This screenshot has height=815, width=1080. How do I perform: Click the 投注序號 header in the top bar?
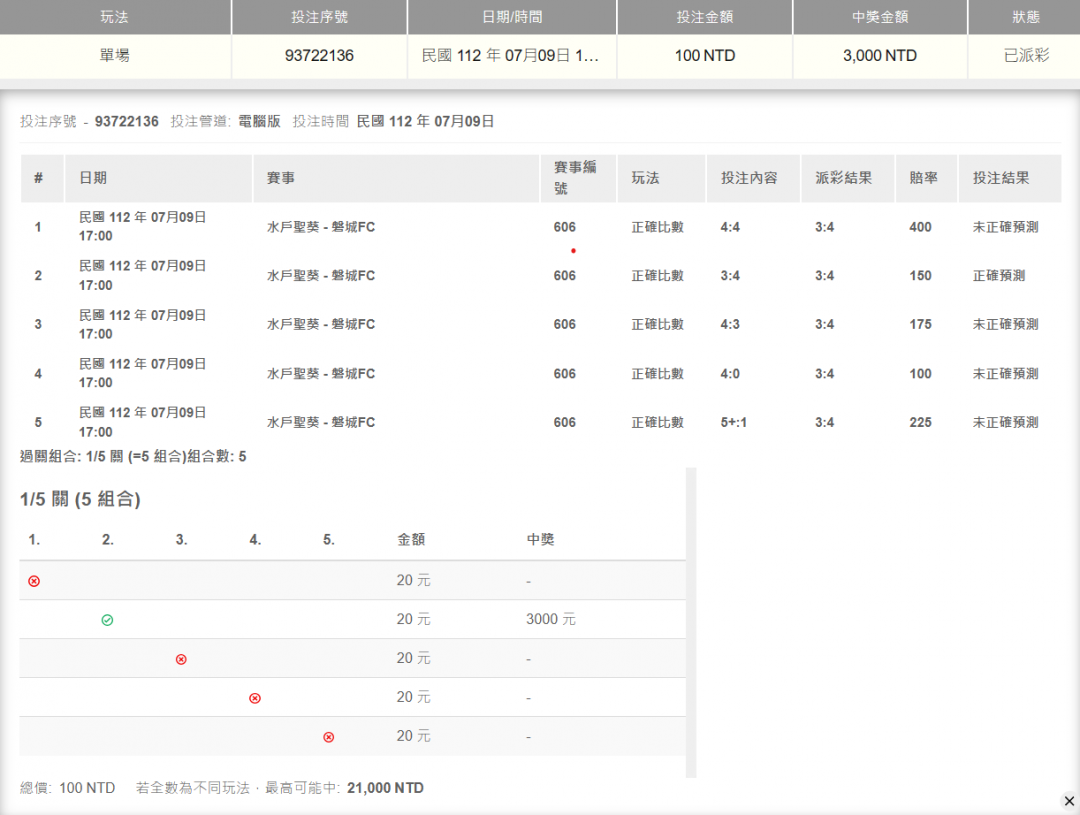point(319,18)
